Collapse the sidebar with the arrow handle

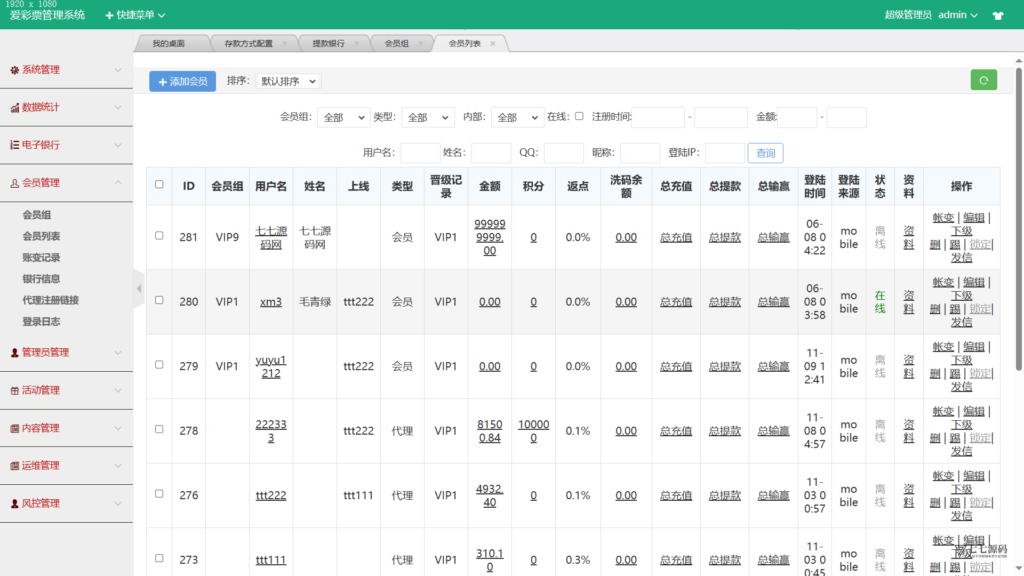[x=138, y=288]
